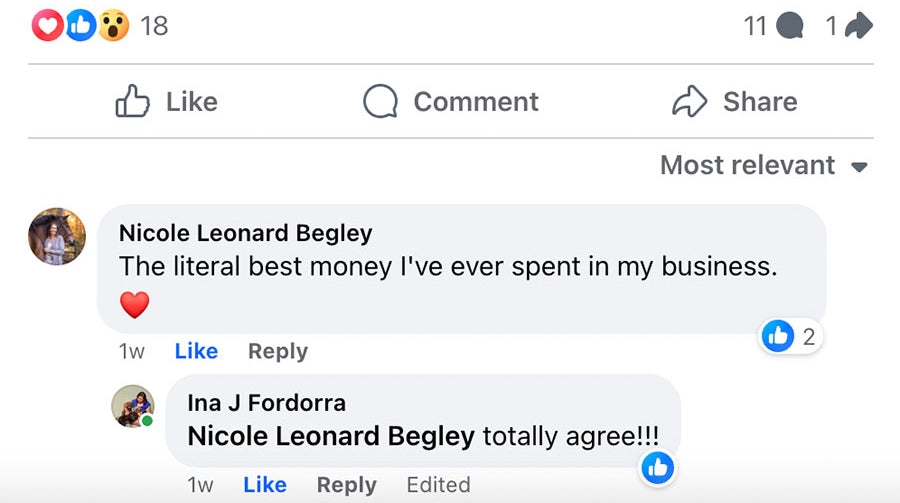Open Nicole Leonard Begley's commenter name link
Screen dimensions: 900x503
(245, 233)
